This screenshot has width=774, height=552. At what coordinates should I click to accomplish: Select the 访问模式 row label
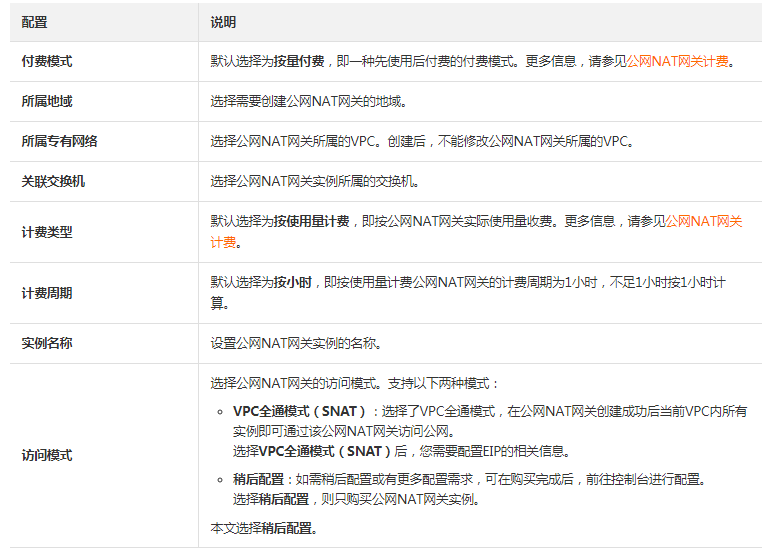47,455
